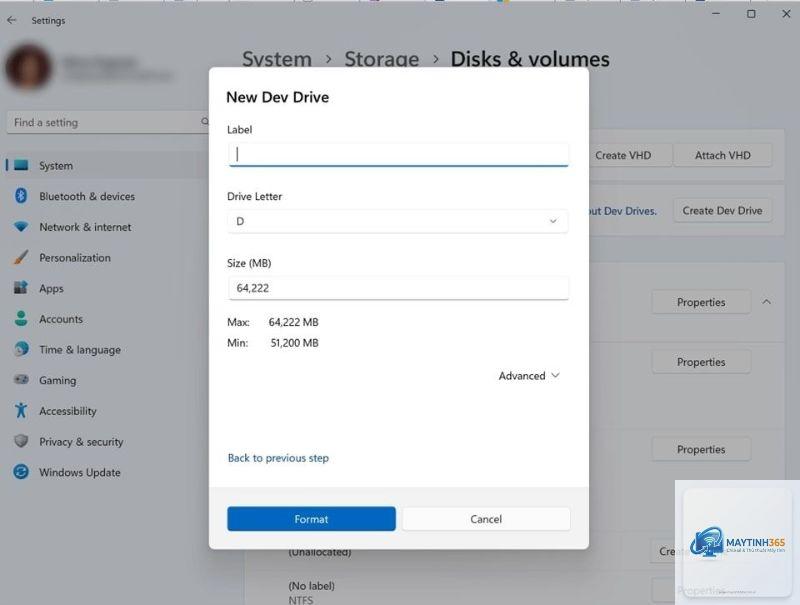Click the Create Dev Drive button

pos(722,210)
